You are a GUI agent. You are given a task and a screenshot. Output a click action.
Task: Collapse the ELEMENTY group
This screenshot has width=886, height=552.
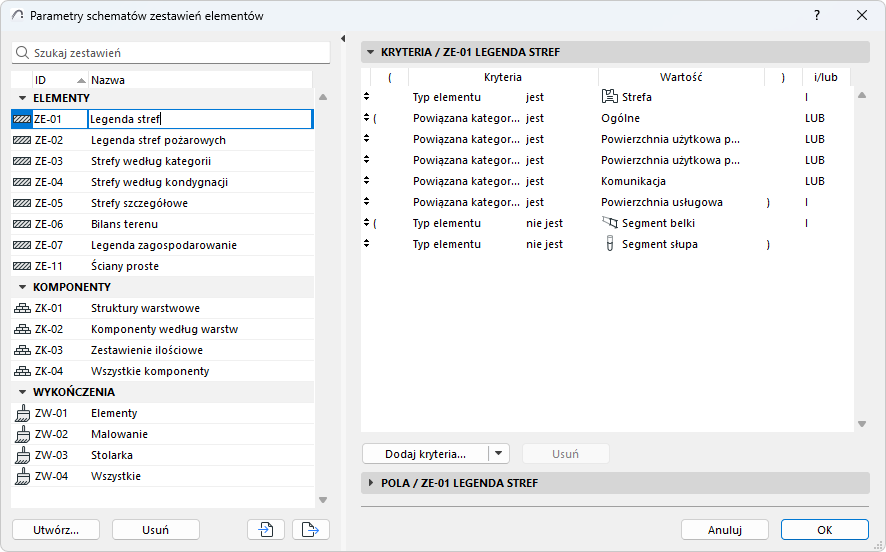pyautogui.click(x=22, y=97)
